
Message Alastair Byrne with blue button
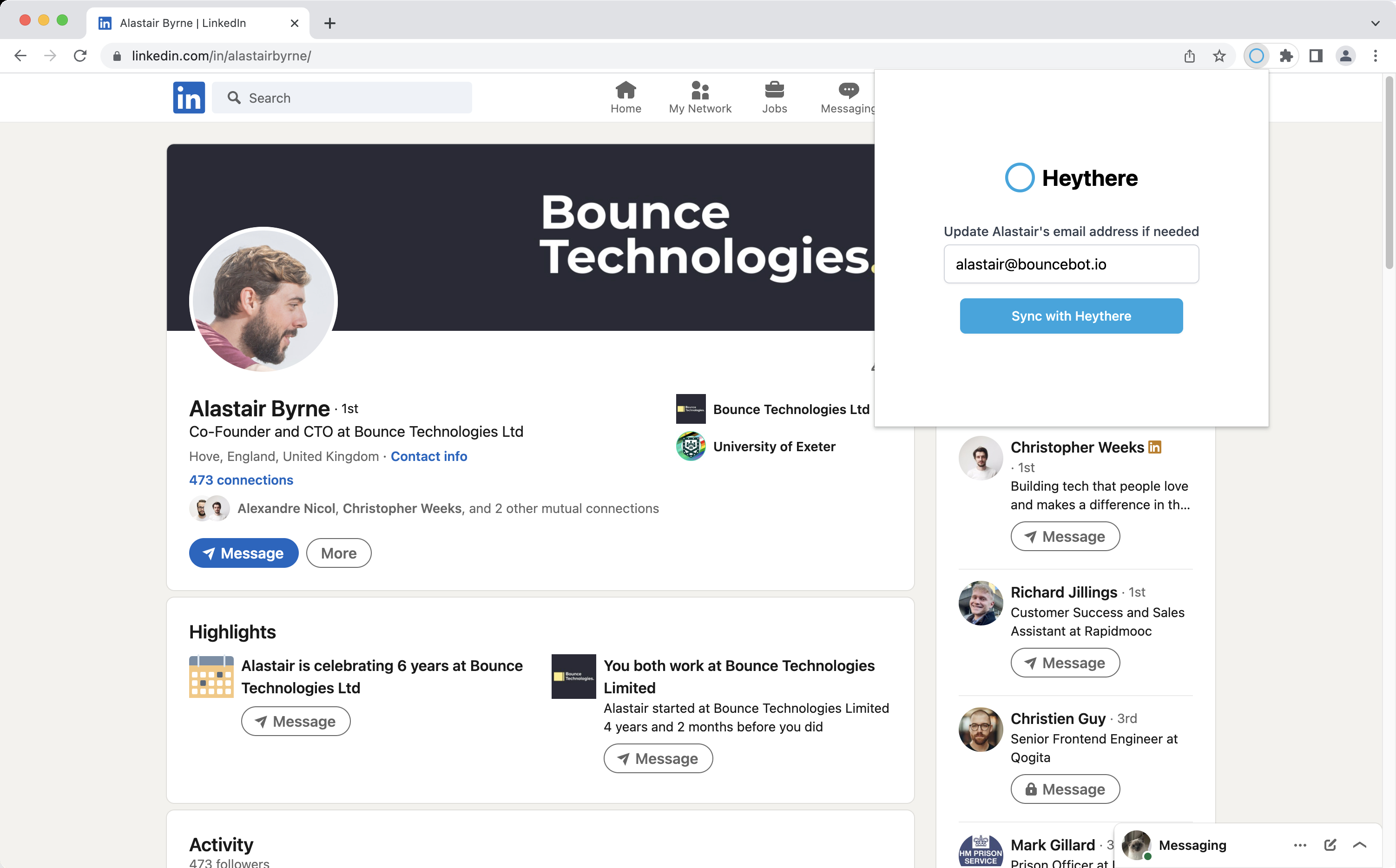click(244, 553)
